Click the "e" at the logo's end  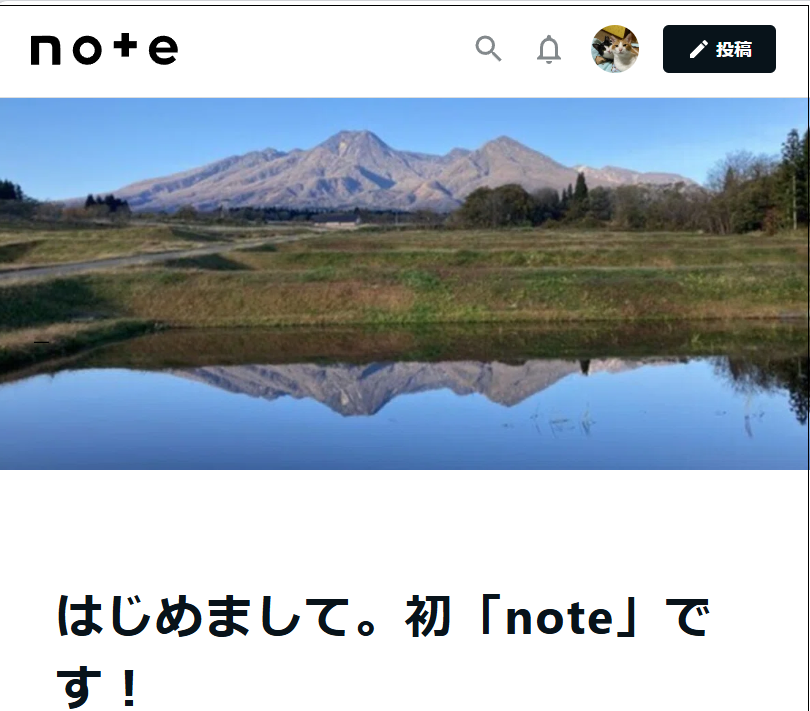164,51
